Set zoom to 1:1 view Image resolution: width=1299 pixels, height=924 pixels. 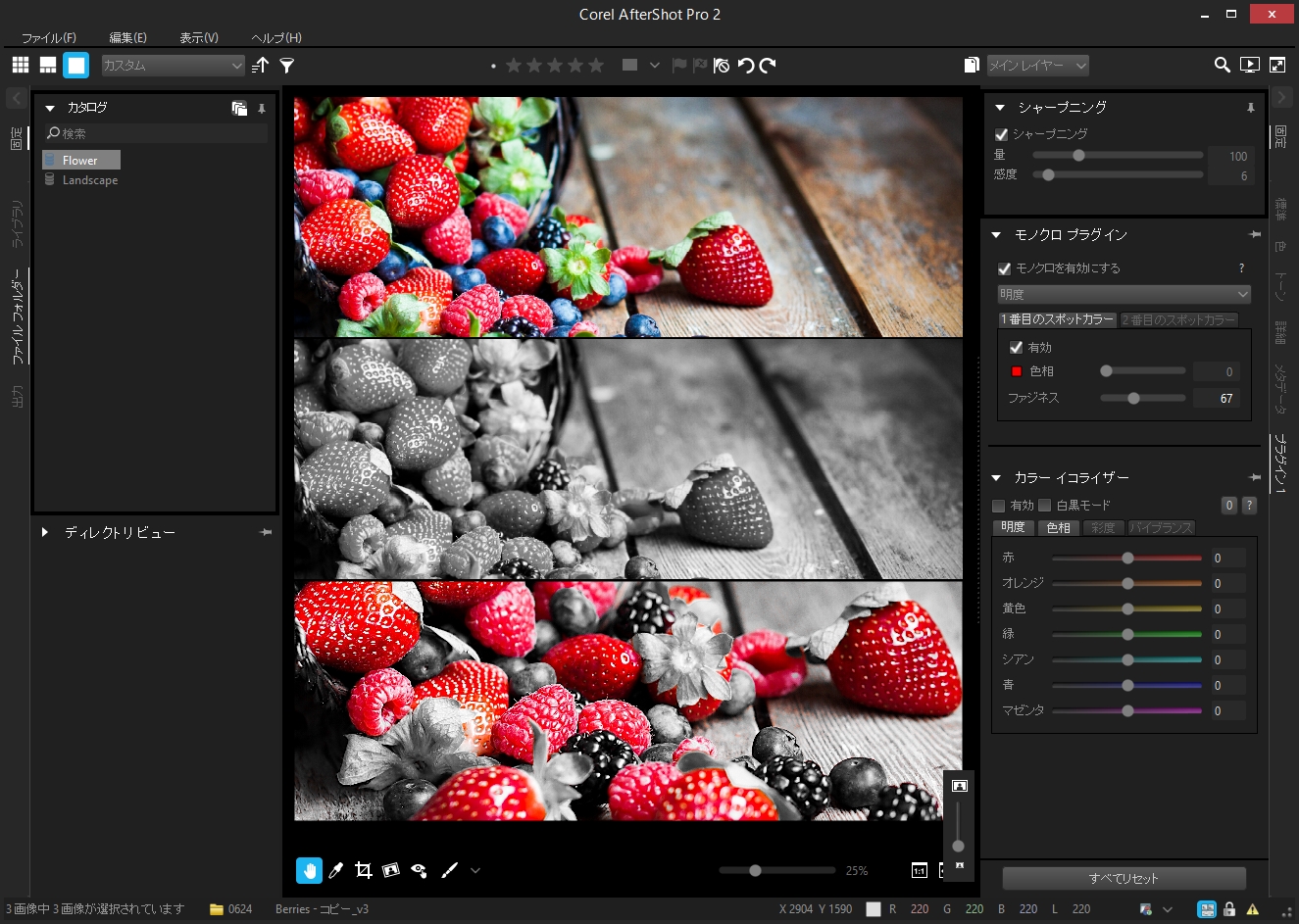[x=919, y=870]
